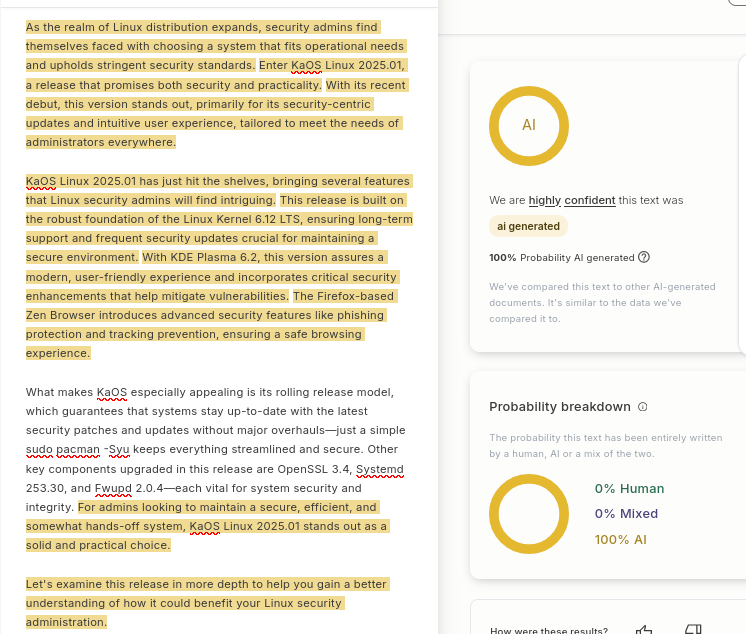Click the 'How were these results?' prompt
The image size is (746, 634).
[x=548, y=630]
